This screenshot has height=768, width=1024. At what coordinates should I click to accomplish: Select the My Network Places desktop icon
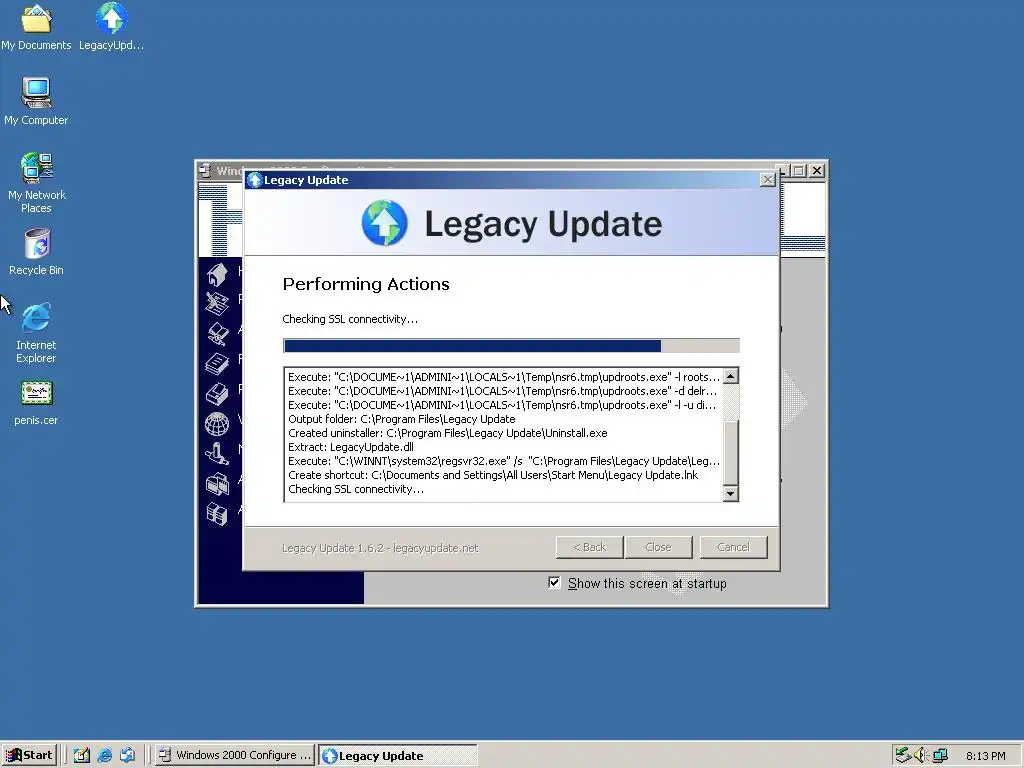pyautogui.click(x=36, y=183)
